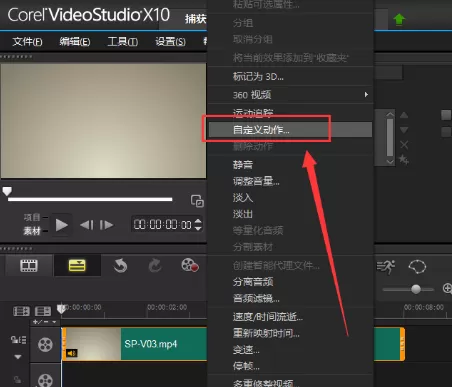Click the filter list scrollbar thumb
The width and height of the screenshot is (452, 387).
(x=390, y=137)
